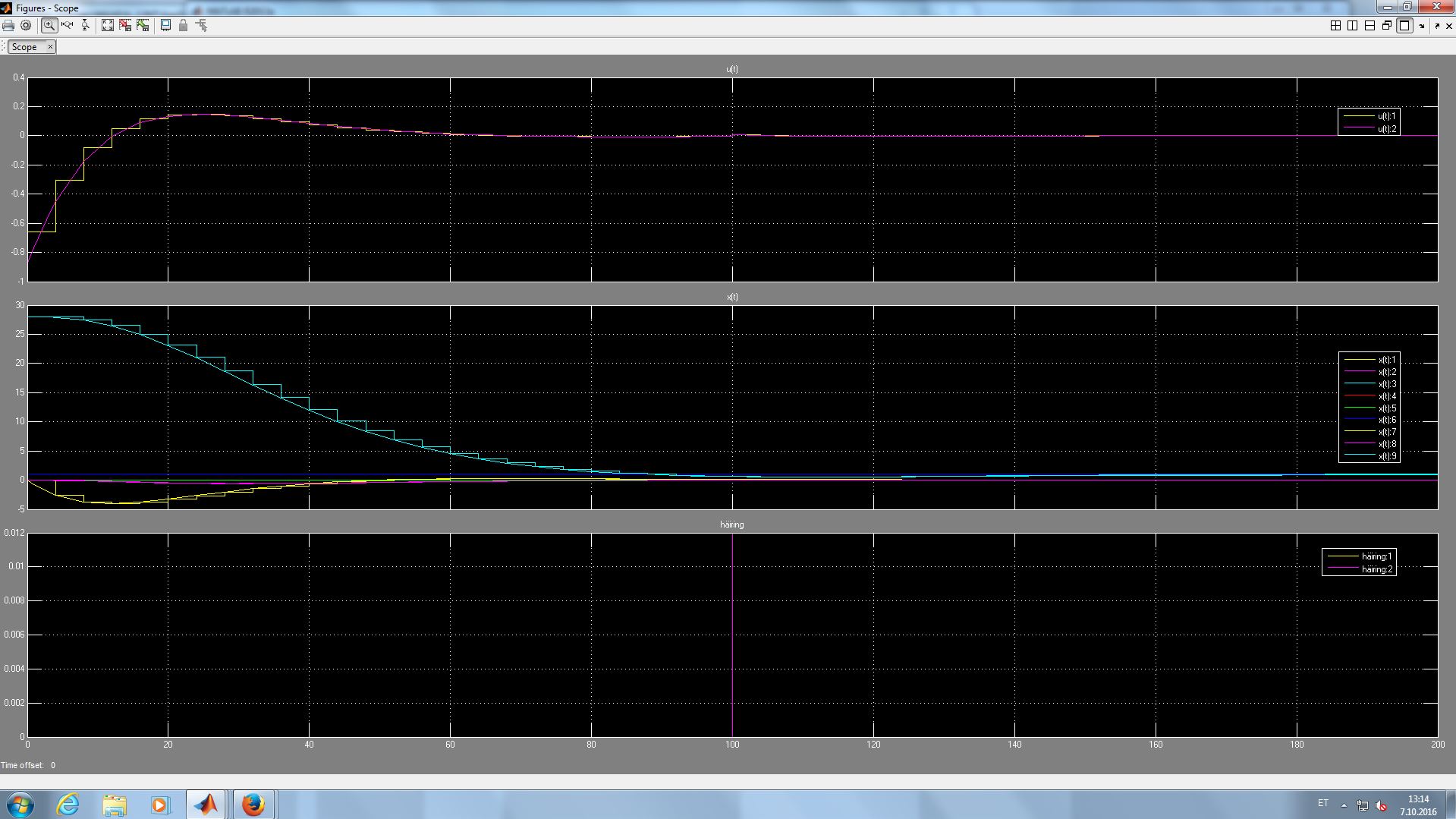Click the x(t) plot title
Image resolution: width=1456 pixels, height=819 pixels.
coord(732,297)
